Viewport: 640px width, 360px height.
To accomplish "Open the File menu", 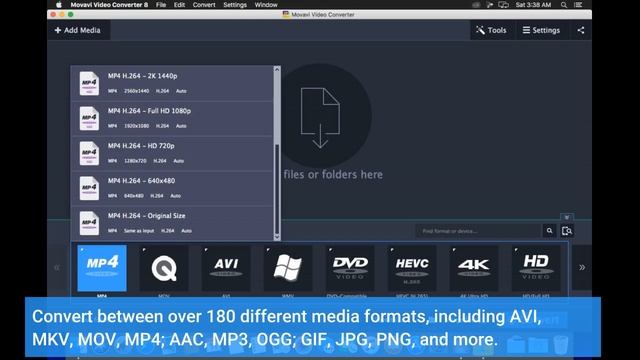I will [x=161, y=5].
